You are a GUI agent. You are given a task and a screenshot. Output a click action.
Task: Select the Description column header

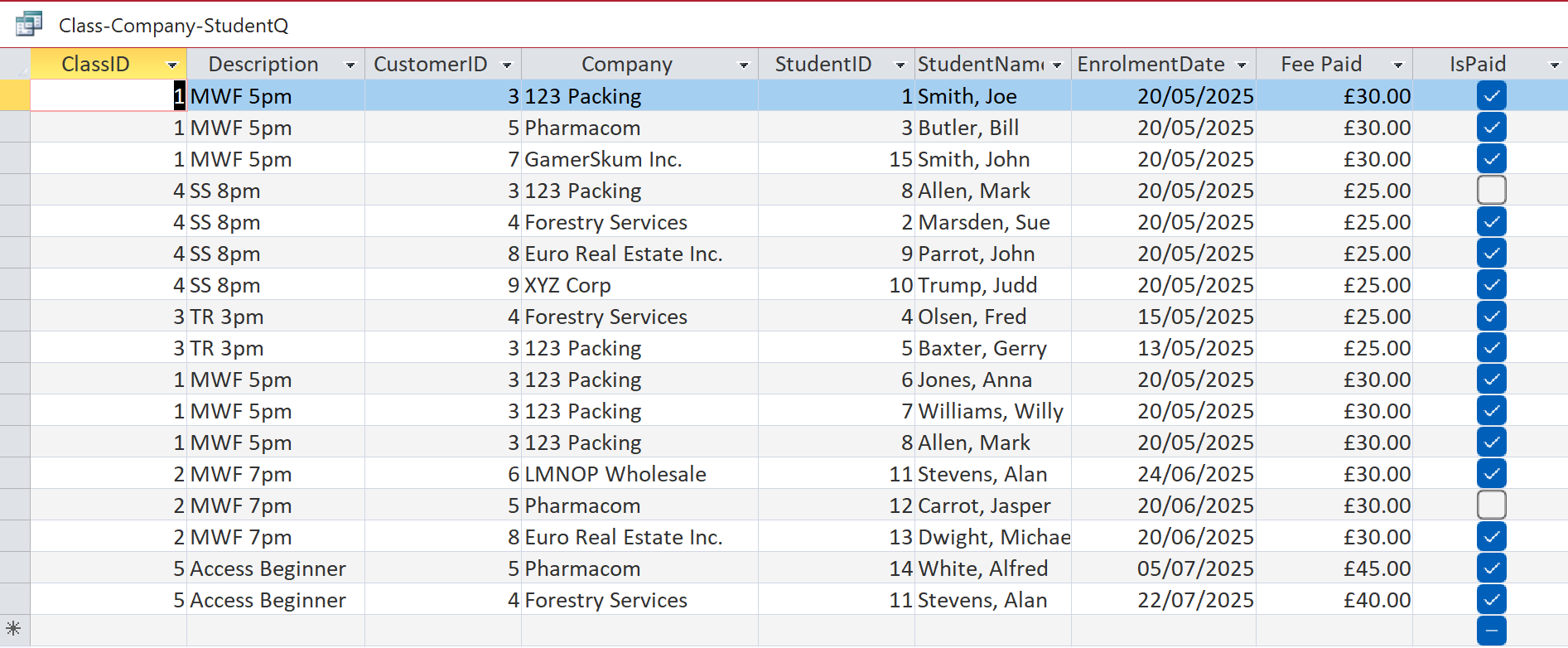click(263, 64)
